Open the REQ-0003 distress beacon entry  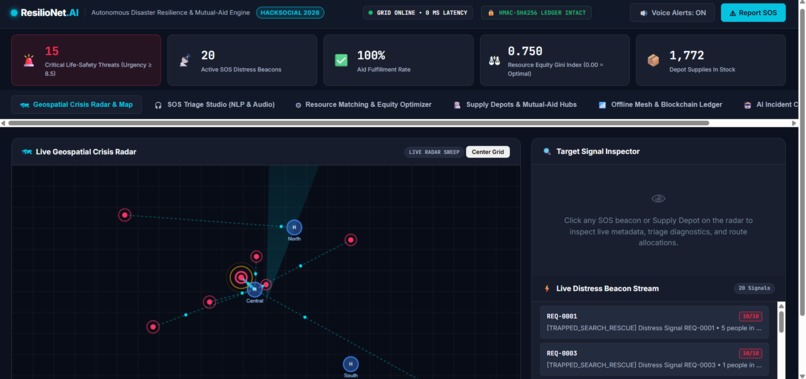[x=654, y=359]
